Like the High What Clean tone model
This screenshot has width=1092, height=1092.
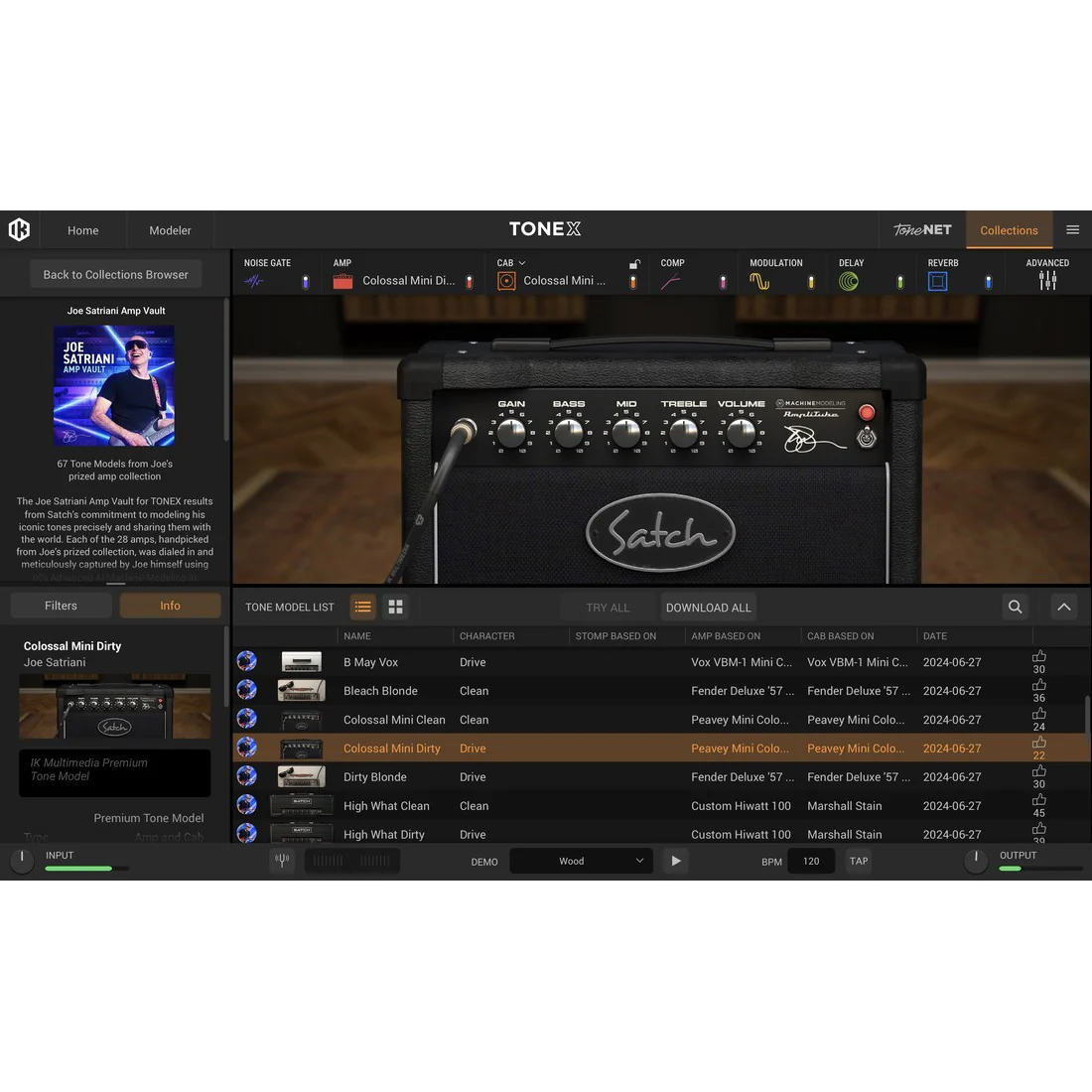(1039, 799)
